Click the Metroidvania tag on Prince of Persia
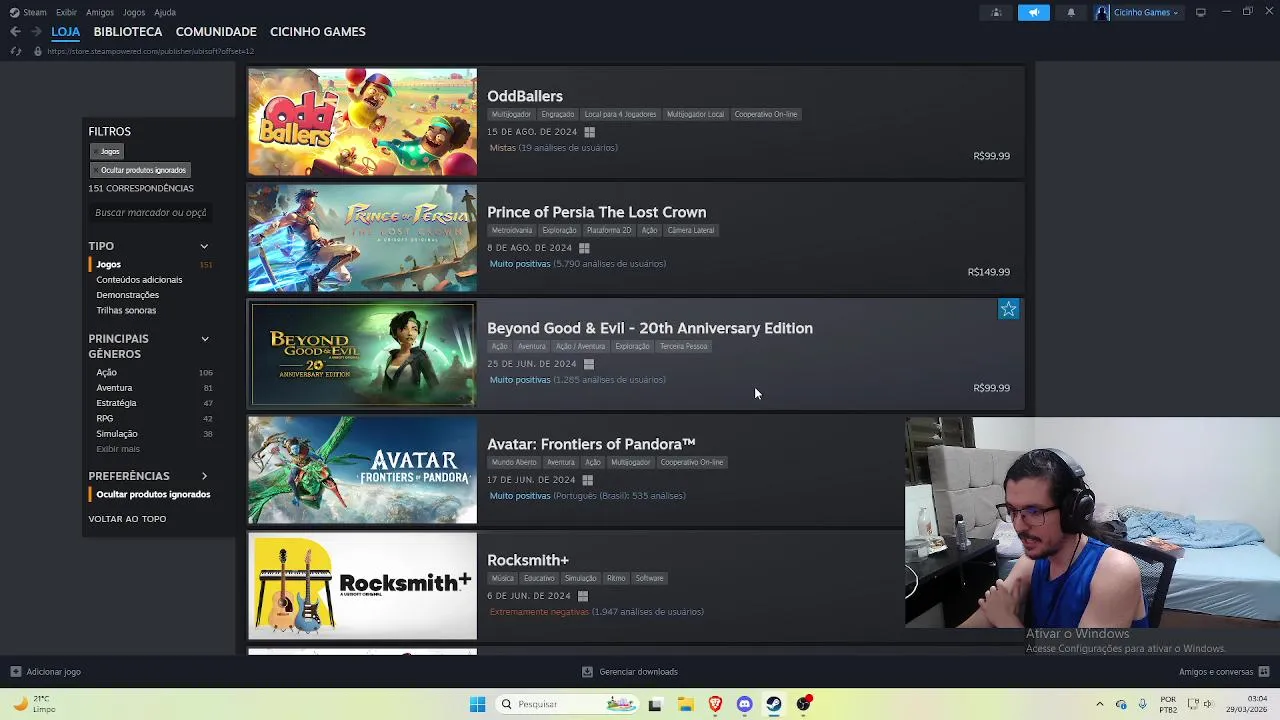The height and width of the screenshot is (720, 1280). pyautogui.click(x=512, y=231)
